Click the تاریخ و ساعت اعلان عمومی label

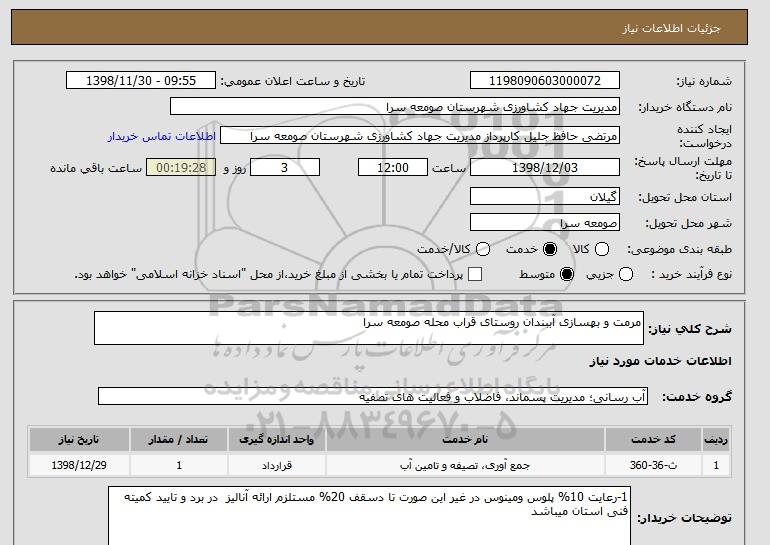293,82
